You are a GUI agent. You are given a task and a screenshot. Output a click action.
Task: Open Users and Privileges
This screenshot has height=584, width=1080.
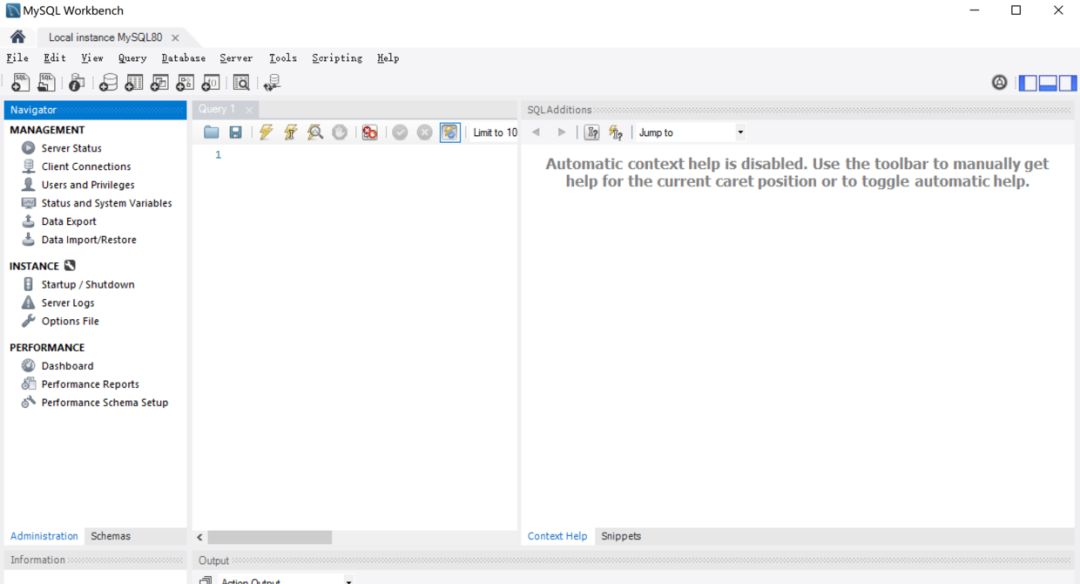pos(87,185)
